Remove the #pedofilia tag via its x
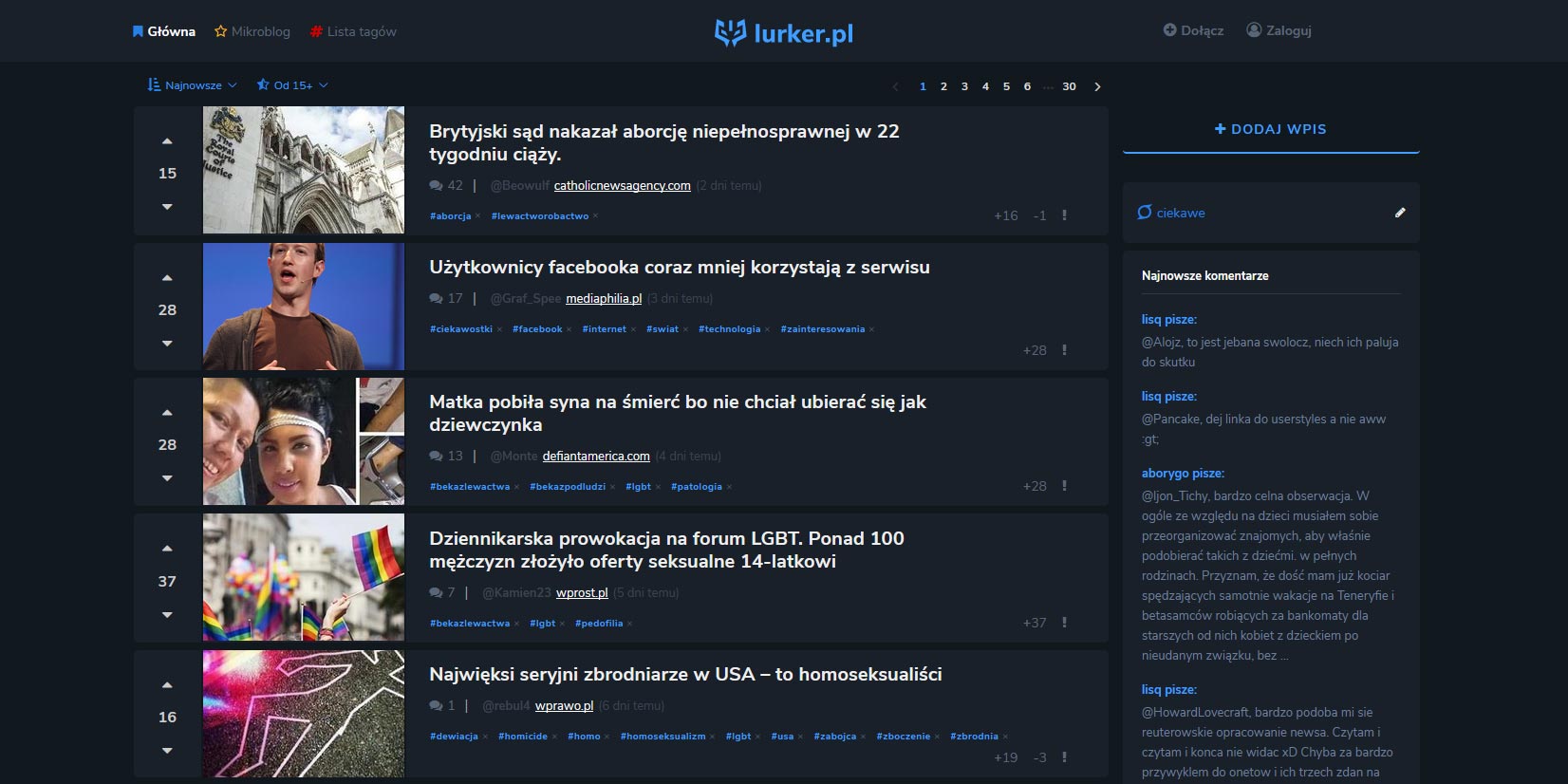This screenshot has height=784, width=1568. tap(629, 624)
